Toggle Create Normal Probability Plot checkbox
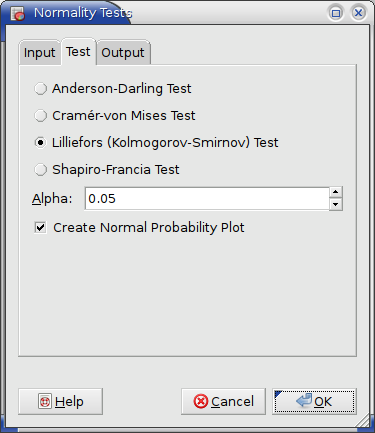 point(41,228)
